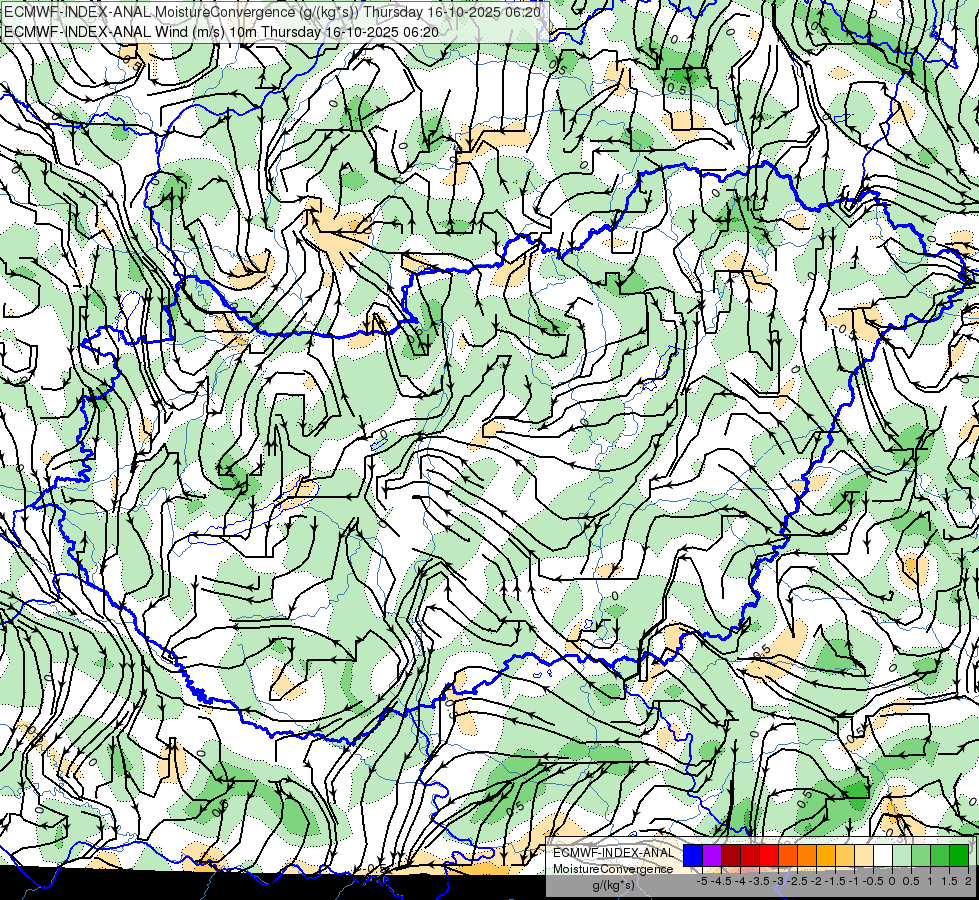Pick the dark red swatch between -4.5 and -4
Screen dimensions: 979x900
[731, 856]
